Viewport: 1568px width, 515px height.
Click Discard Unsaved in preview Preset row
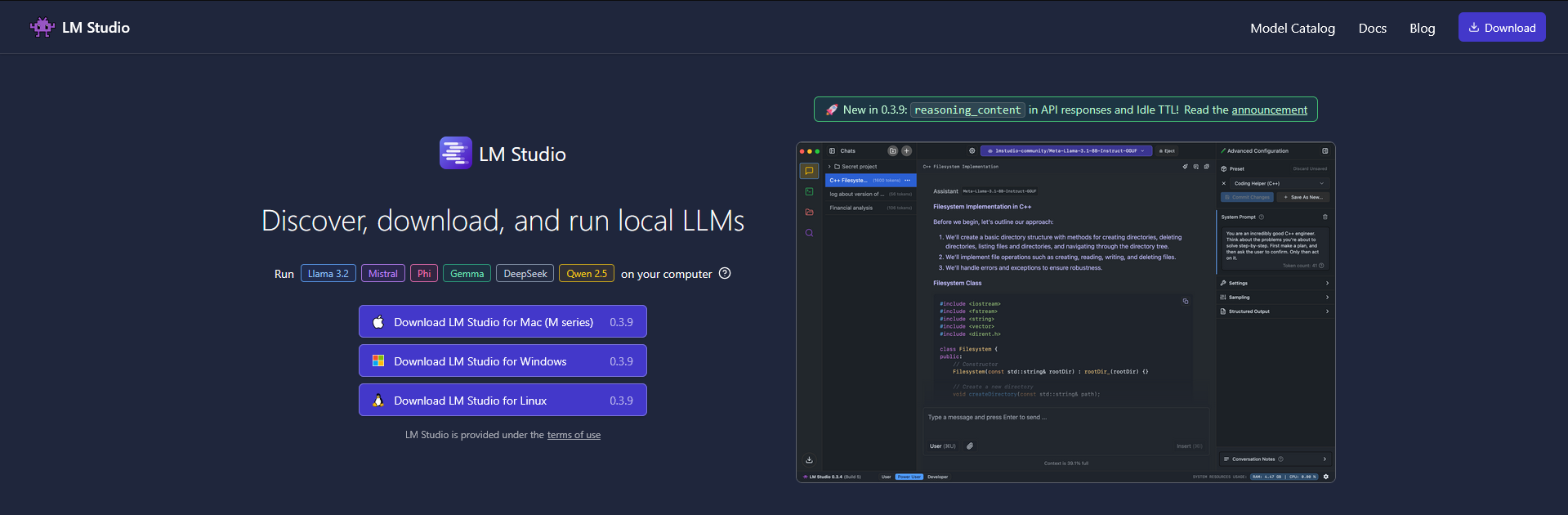(1310, 168)
